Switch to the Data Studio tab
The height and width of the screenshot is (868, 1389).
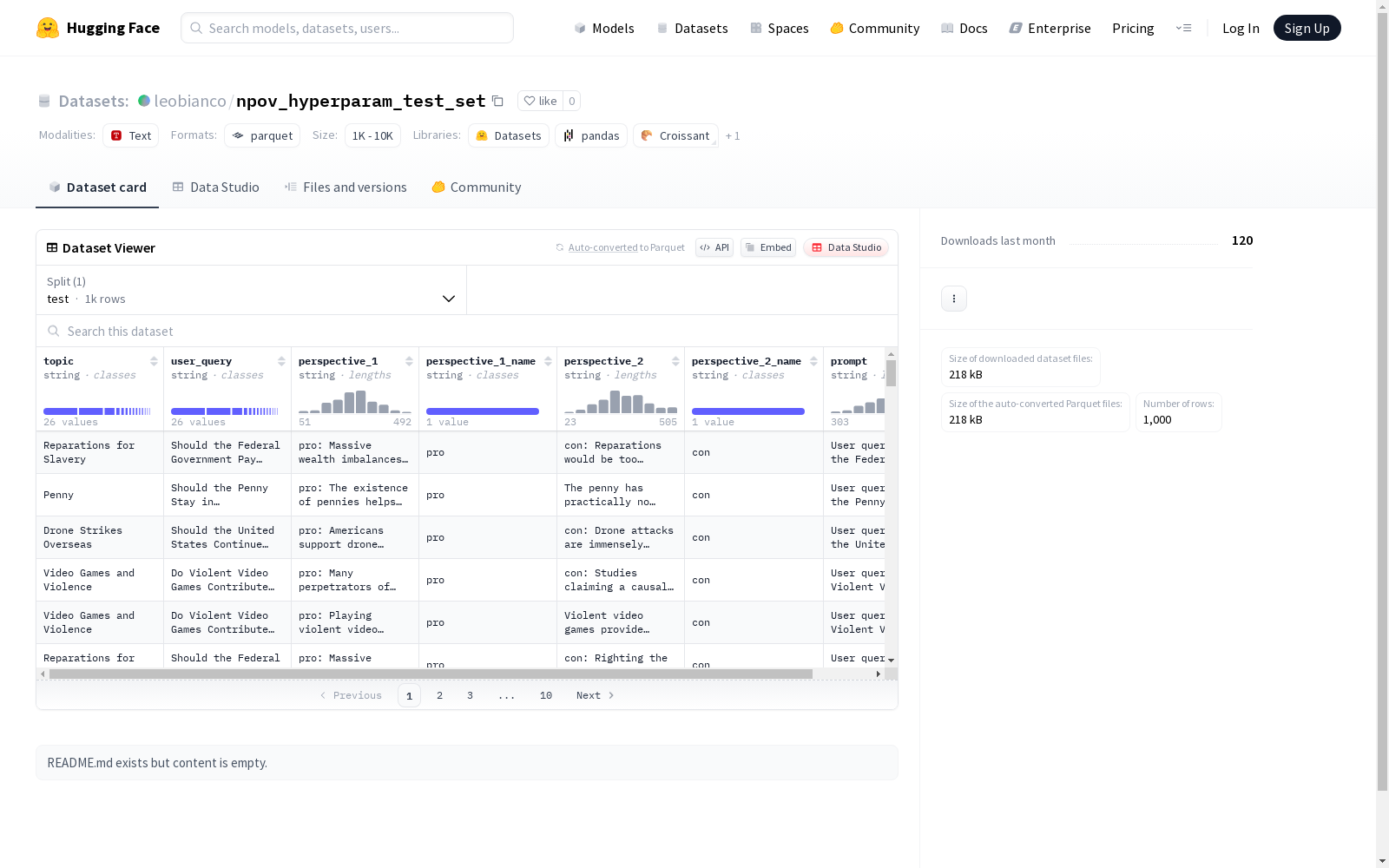coord(216,187)
